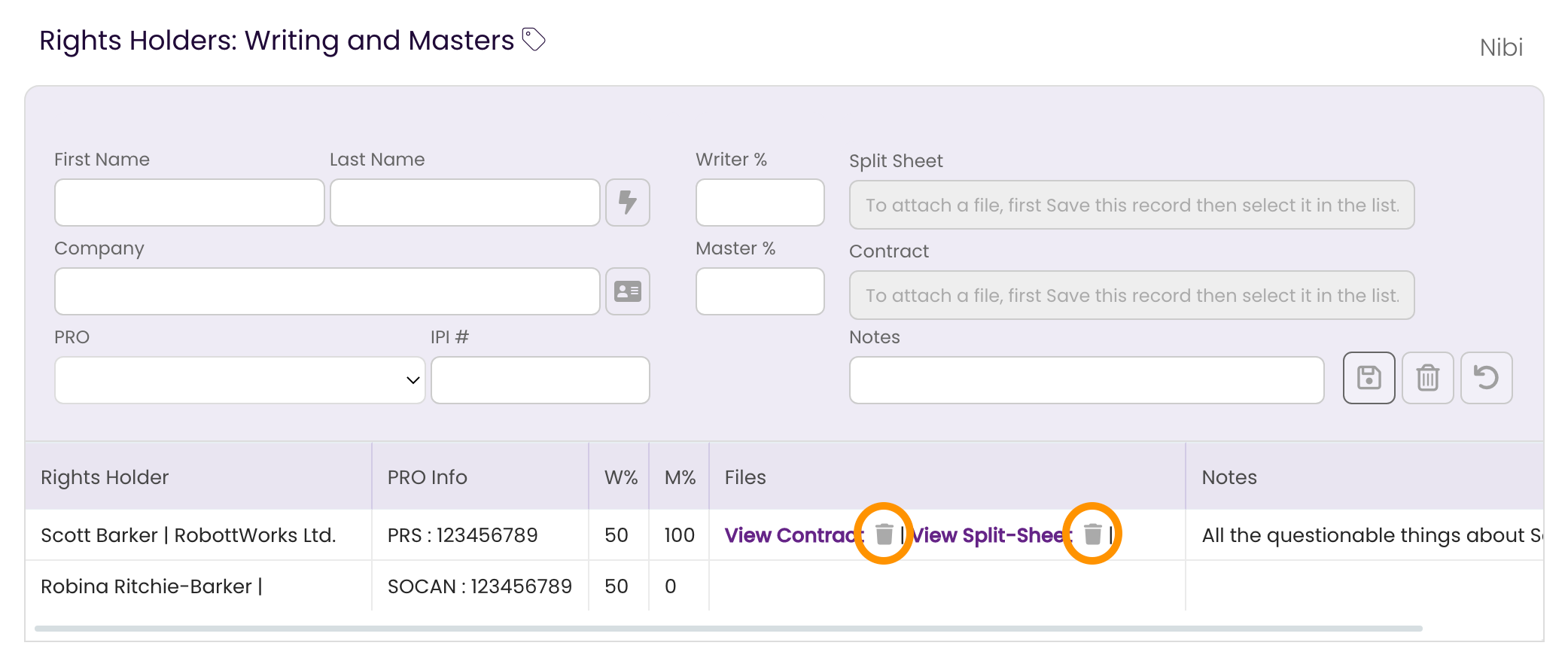Screen dimensions: 1568x670
Task: Click the Notes input field
Action: tap(1087, 380)
